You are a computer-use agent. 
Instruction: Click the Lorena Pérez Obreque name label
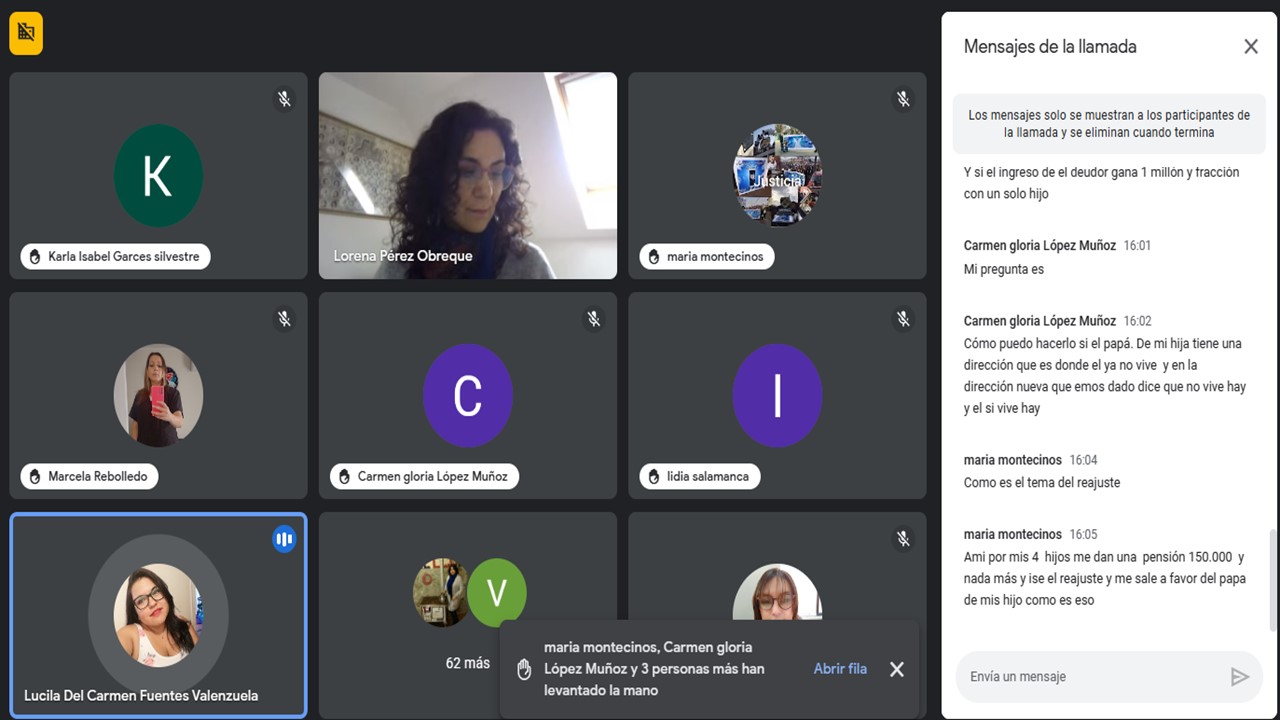(x=403, y=256)
